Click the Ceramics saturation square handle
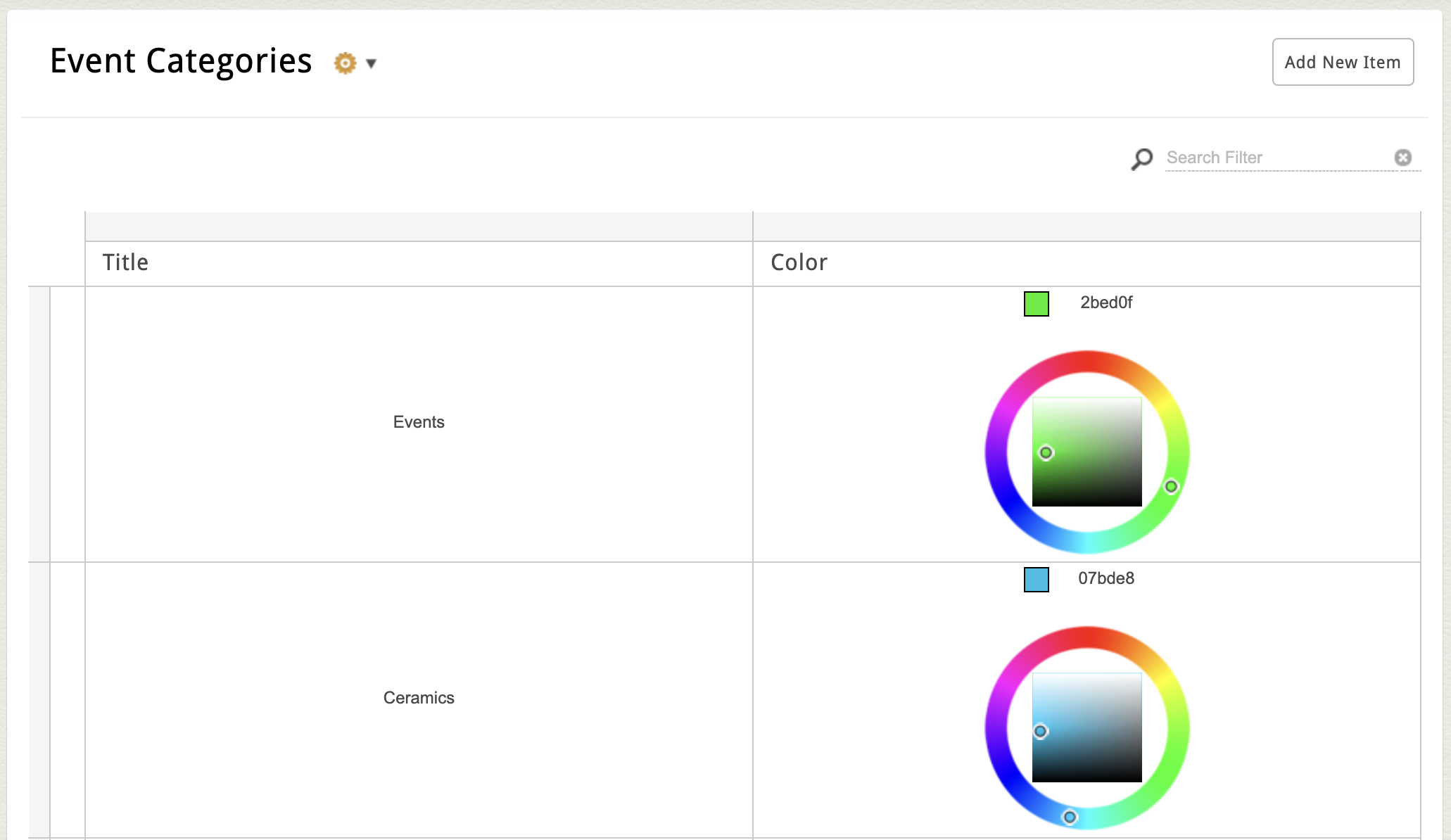The image size is (1451, 840). [x=1041, y=732]
